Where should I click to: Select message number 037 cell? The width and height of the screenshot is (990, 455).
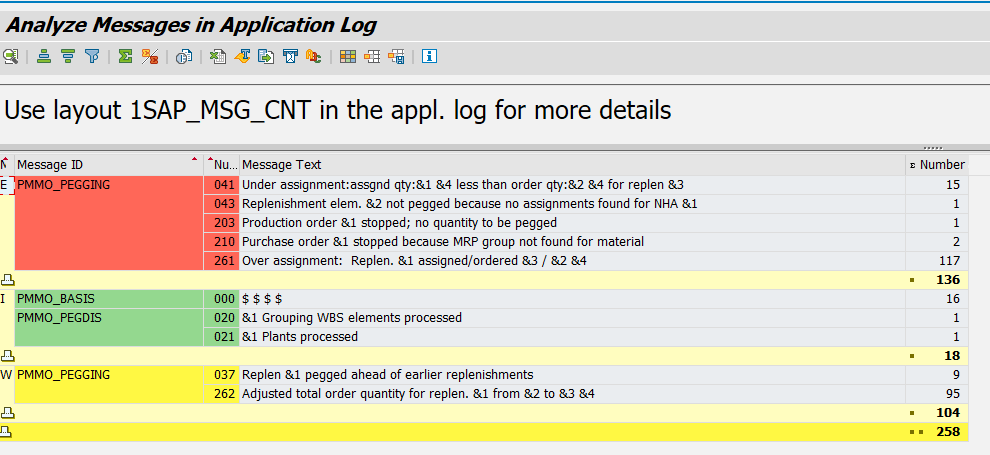coord(222,375)
